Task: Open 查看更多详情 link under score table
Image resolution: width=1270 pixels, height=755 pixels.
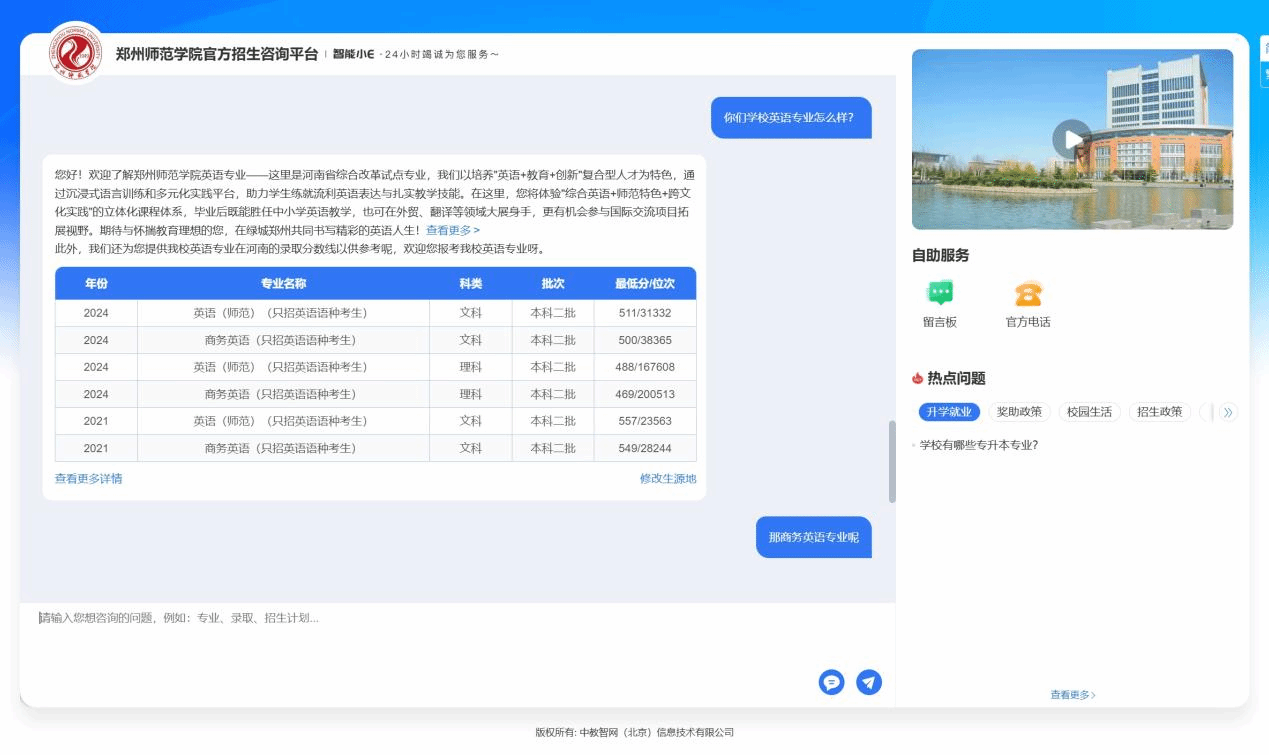Action: click(x=88, y=479)
